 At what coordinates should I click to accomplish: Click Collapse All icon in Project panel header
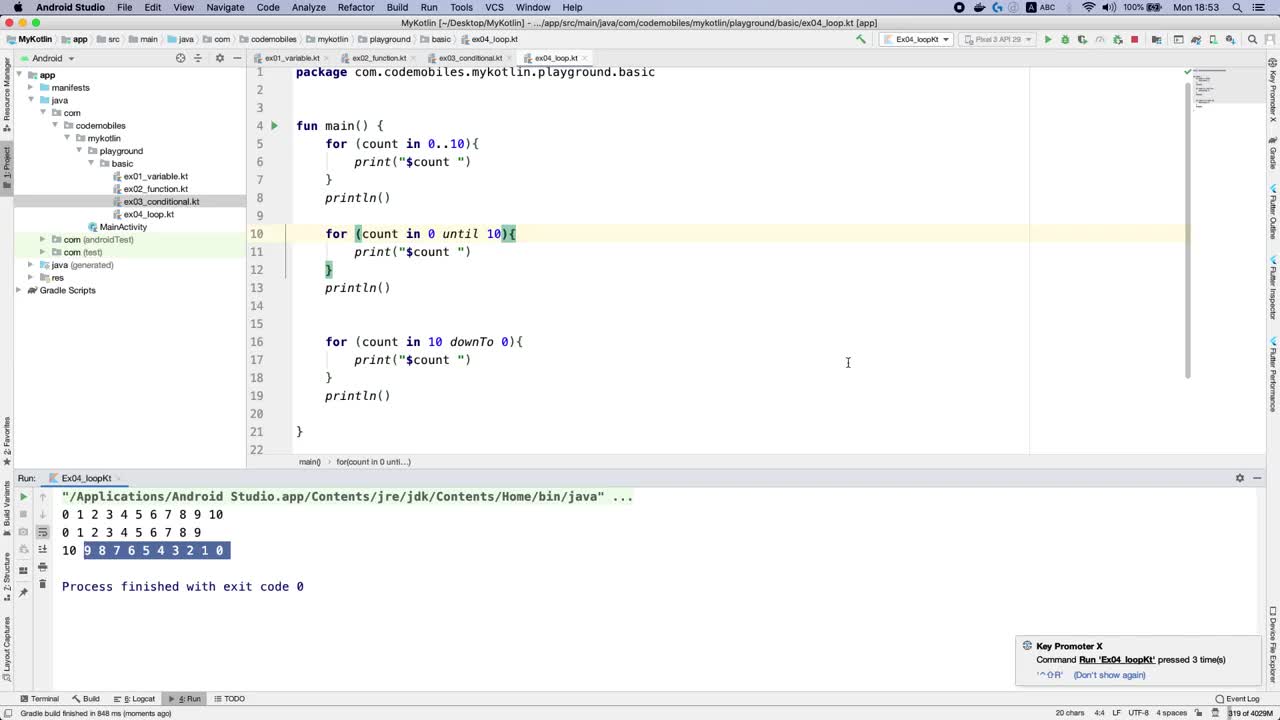tap(200, 58)
